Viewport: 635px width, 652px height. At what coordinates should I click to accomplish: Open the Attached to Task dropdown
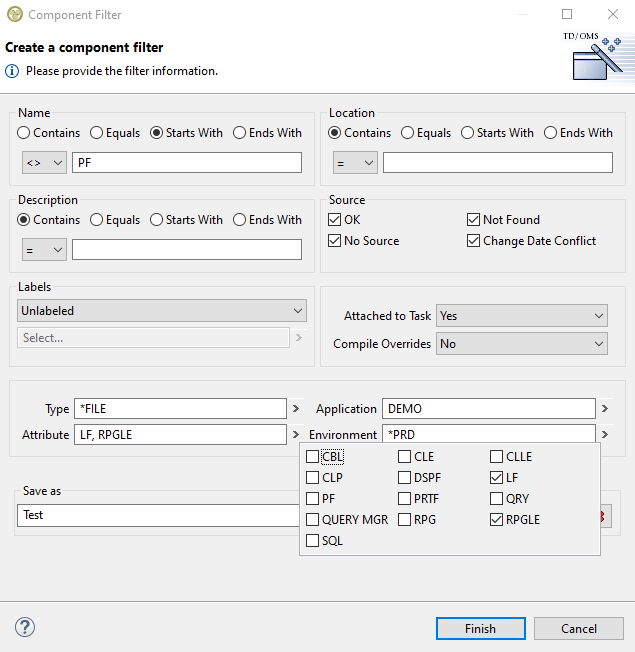(x=521, y=316)
